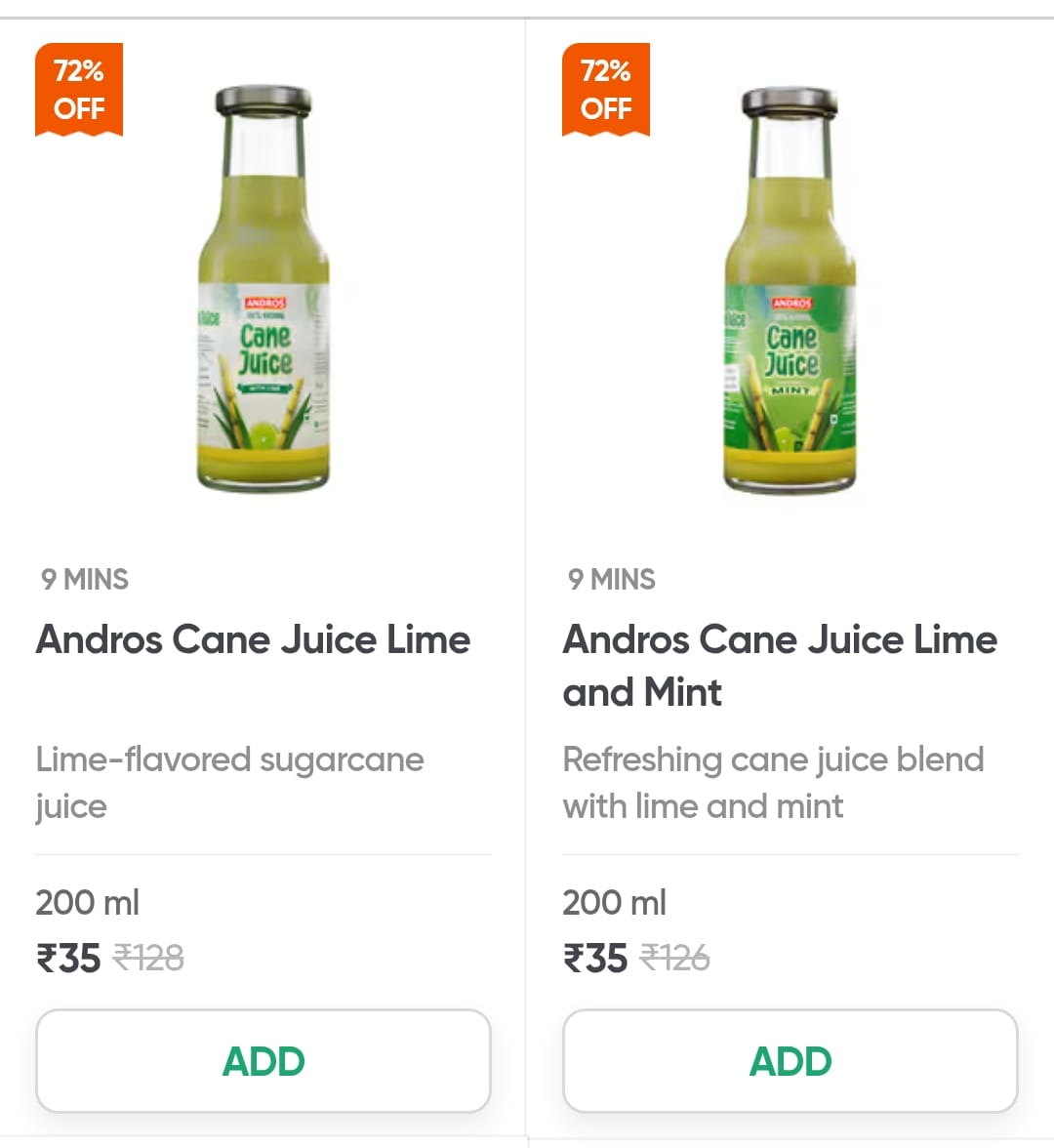This screenshot has width=1054, height=1148.
Task: Open the Cane Juice Mint bottle image
Action: click(790, 290)
